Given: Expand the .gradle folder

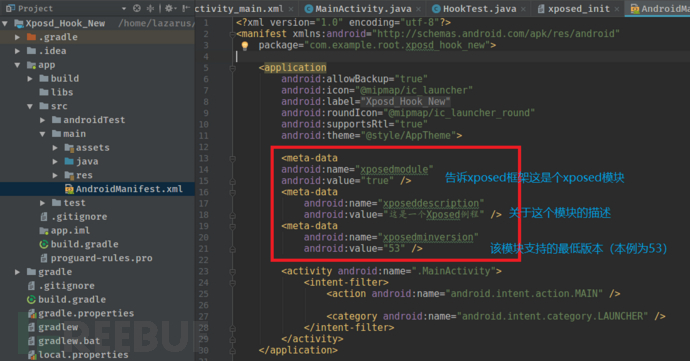Looking at the screenshot, I should [x=18, y=37].
